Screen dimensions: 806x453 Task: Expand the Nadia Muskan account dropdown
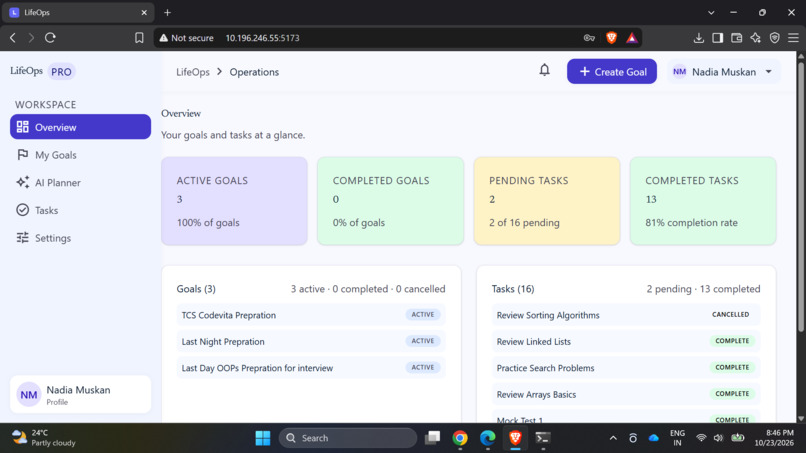tap(723, 71)
